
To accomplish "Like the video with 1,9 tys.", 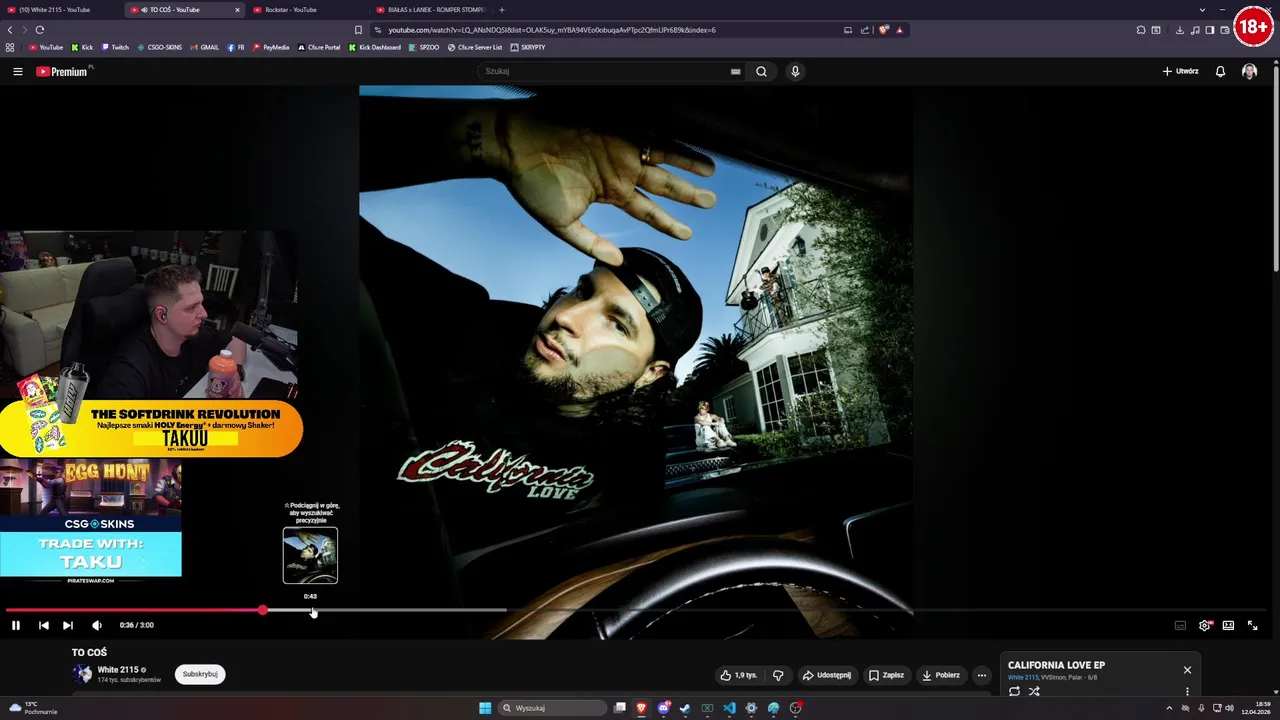I will pyautogui.click(x=739, y=675).
